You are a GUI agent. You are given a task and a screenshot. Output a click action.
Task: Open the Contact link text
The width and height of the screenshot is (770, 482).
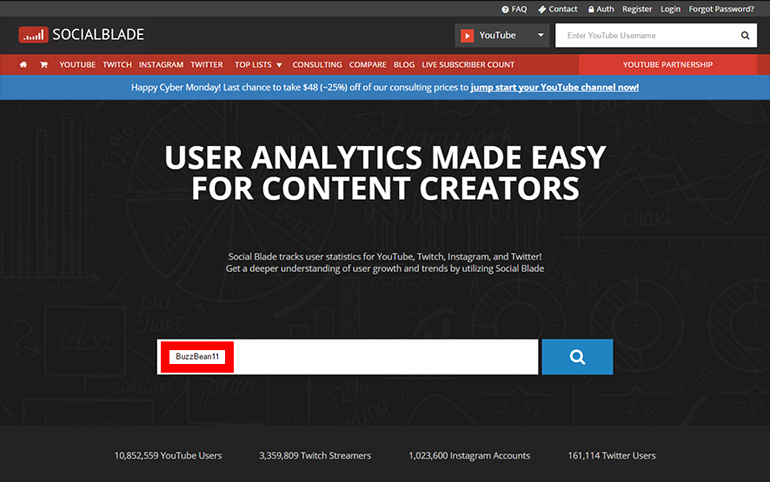pyautogui.click(x=563, y=9)
